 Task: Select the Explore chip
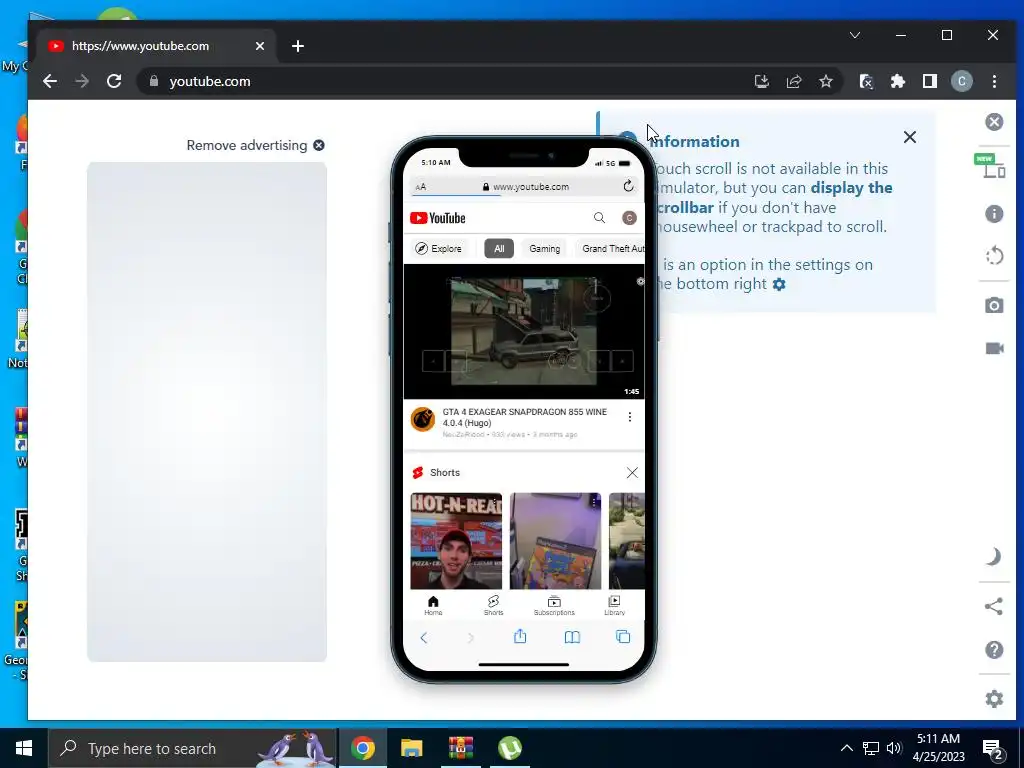[439, 249]
